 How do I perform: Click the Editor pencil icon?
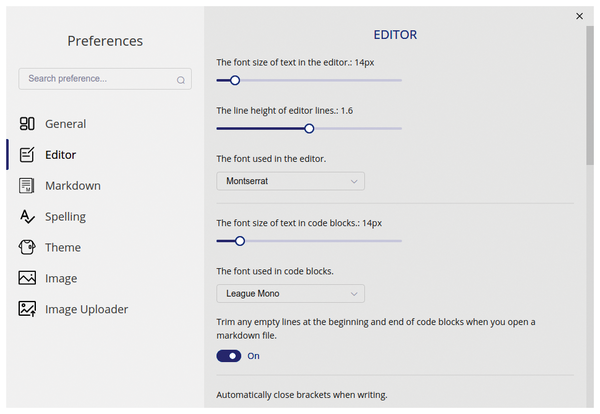tap(27, 155)
